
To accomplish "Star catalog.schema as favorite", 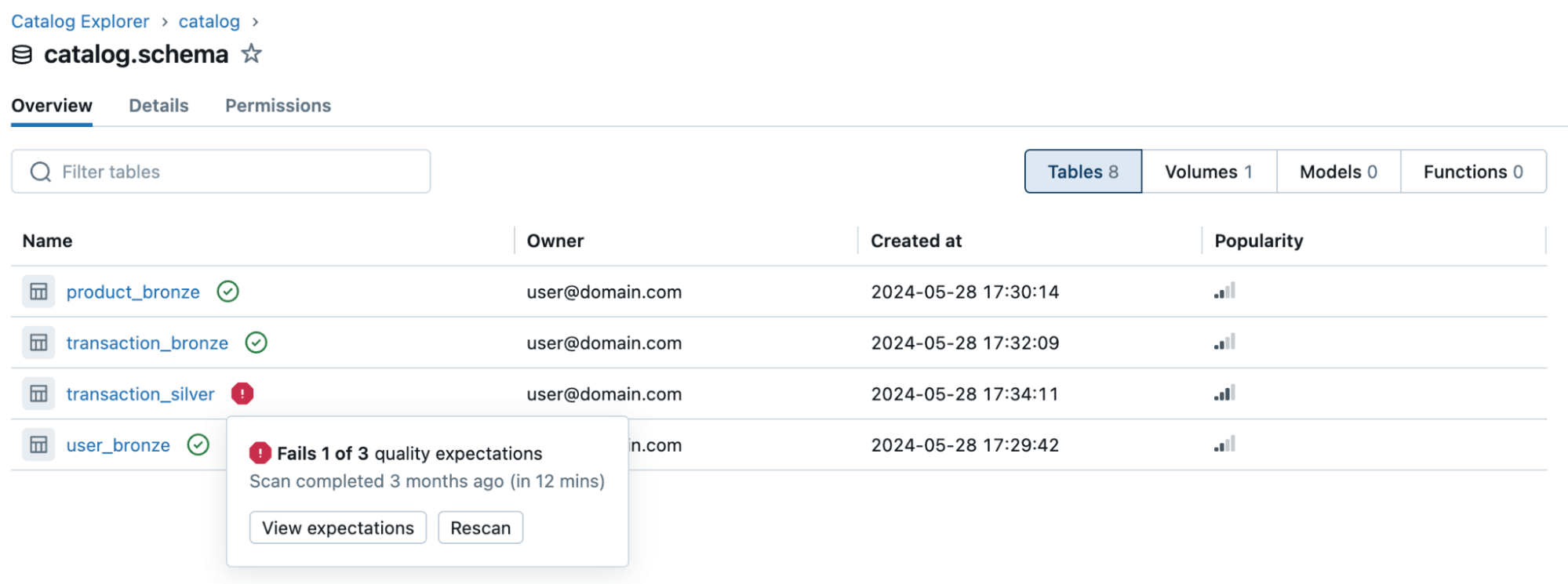I will (251, 54).
